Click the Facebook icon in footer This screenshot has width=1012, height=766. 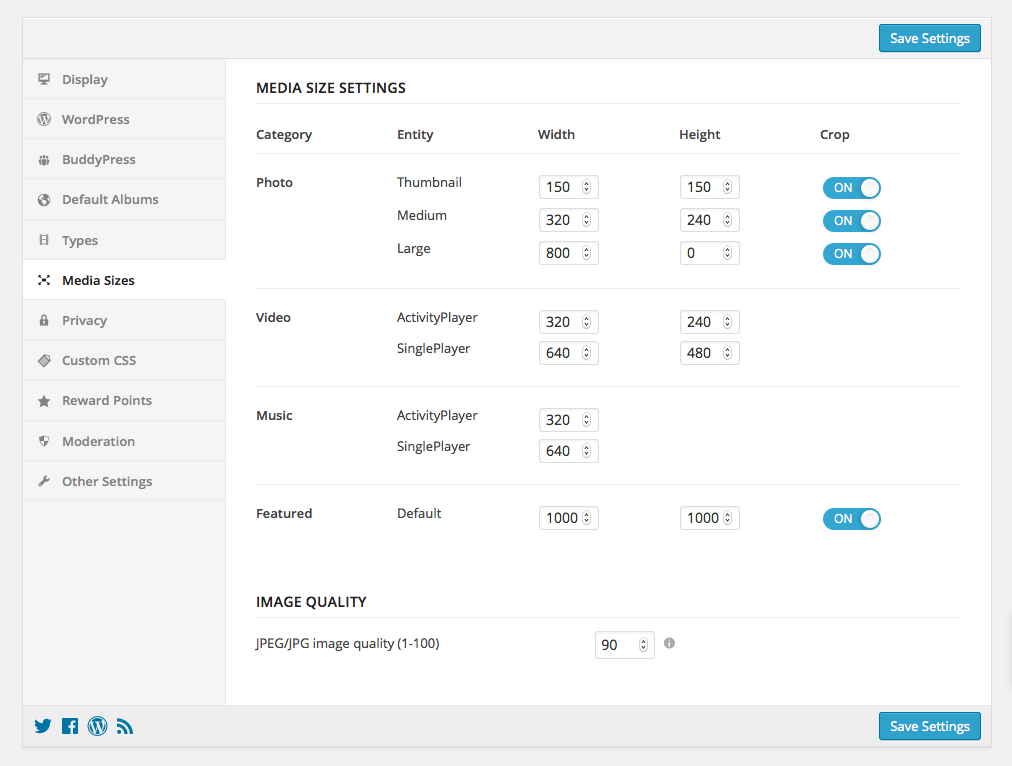tap(70, 726)
